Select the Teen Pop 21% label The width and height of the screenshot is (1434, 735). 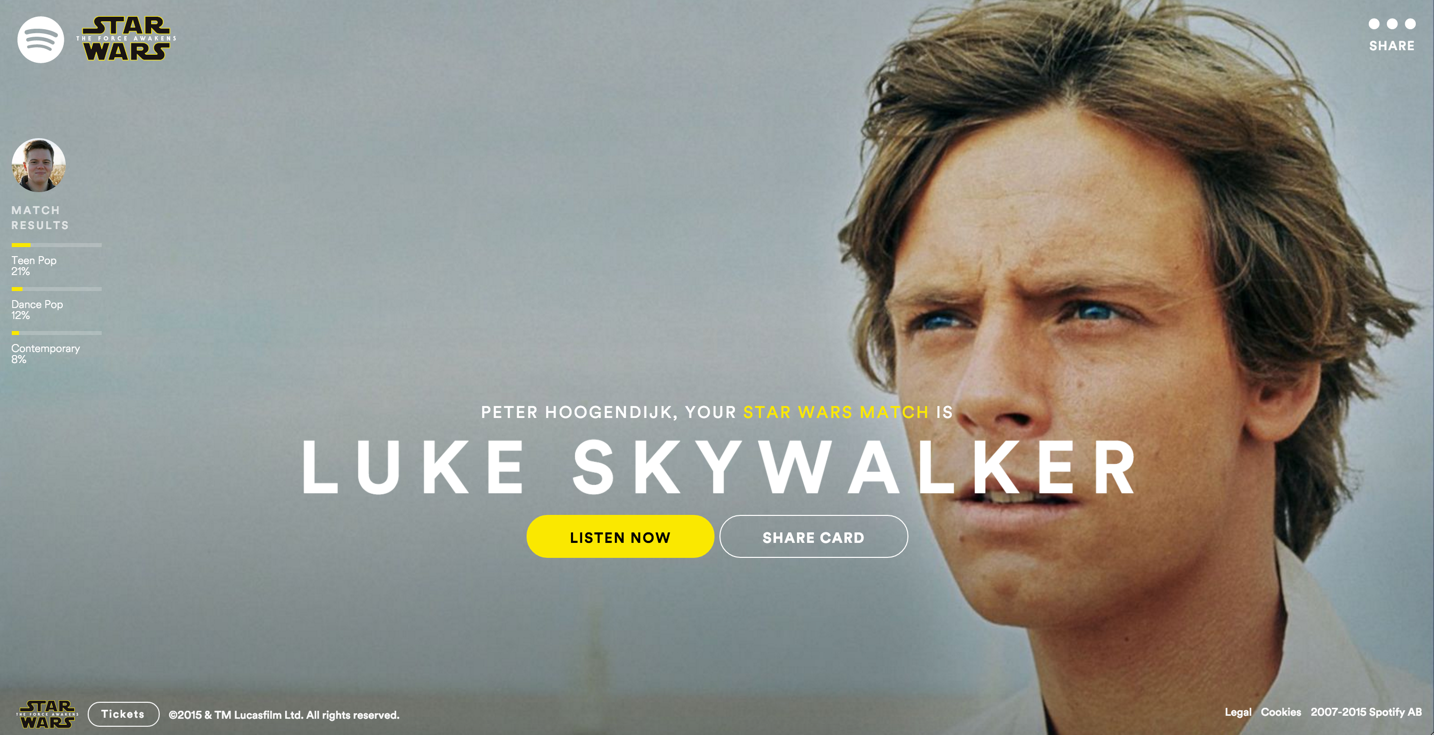[x=34, y=266]
